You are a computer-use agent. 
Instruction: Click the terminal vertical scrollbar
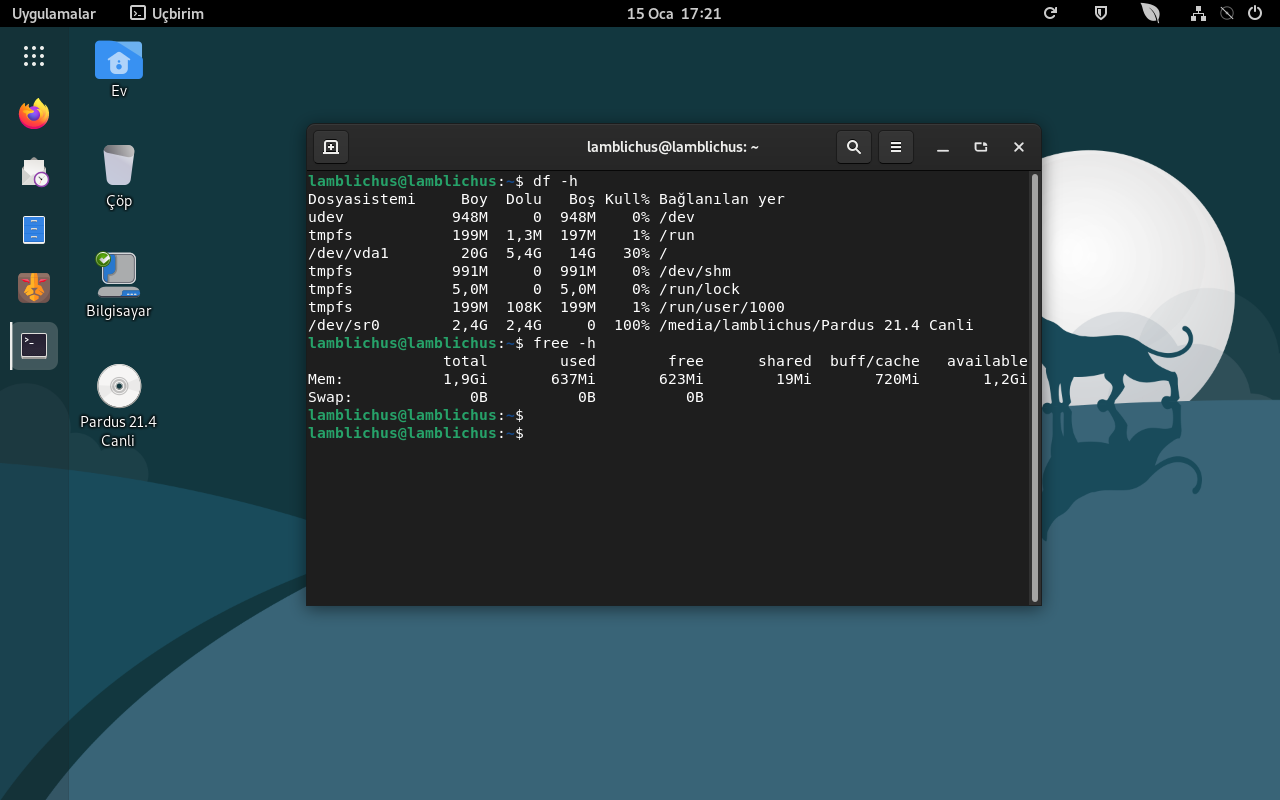point(1035,386)
